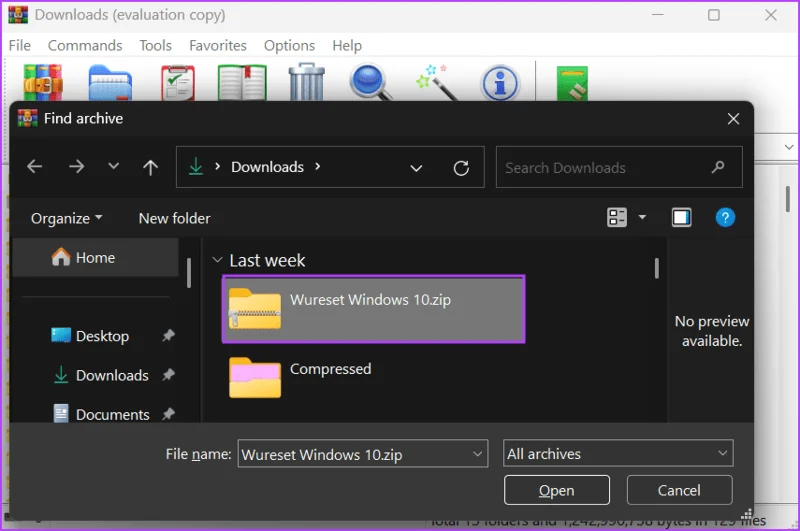Select Downloads in the navigation pane
This screenshot has height=531, width=800.
(x=112, y=375)
